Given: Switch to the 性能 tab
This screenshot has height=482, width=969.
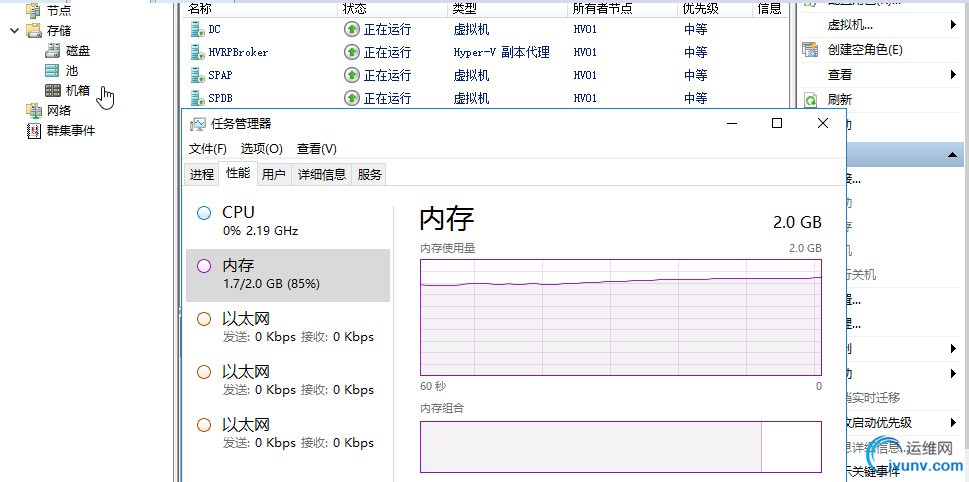Looking at the screenshot, I should (x=238, y=174).
